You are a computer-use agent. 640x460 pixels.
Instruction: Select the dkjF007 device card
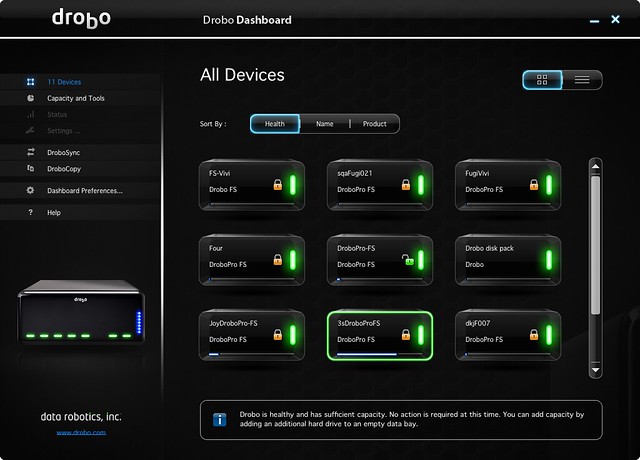click(x=508, y=335)
